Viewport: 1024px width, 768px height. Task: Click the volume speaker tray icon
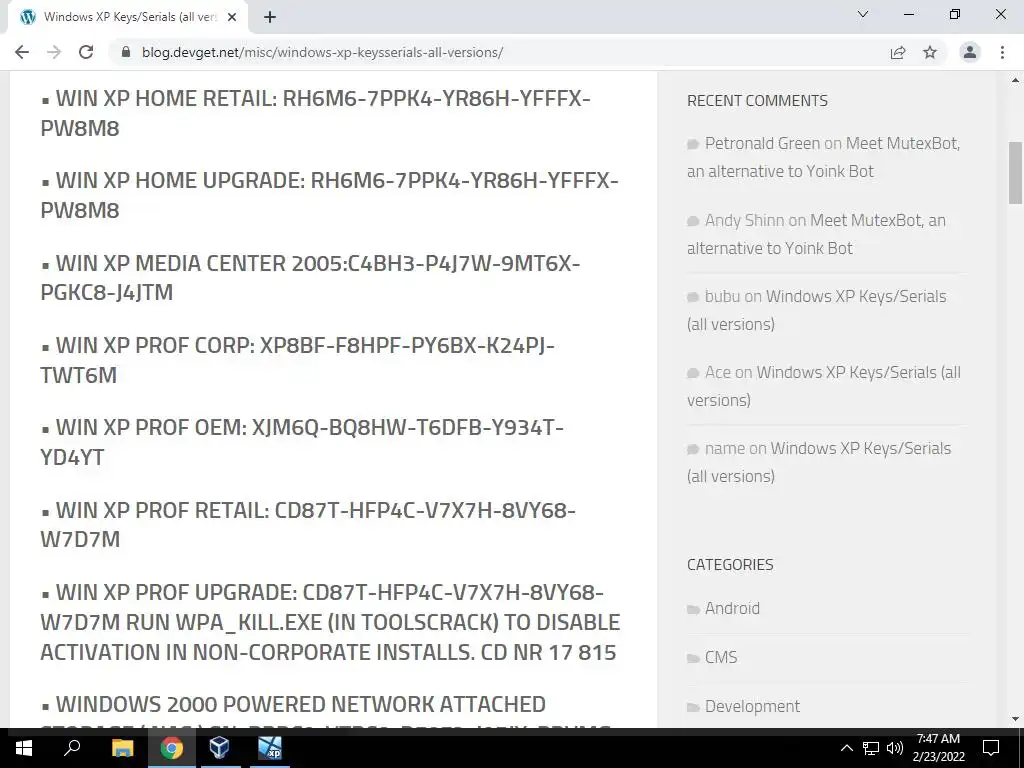point(895,748)
